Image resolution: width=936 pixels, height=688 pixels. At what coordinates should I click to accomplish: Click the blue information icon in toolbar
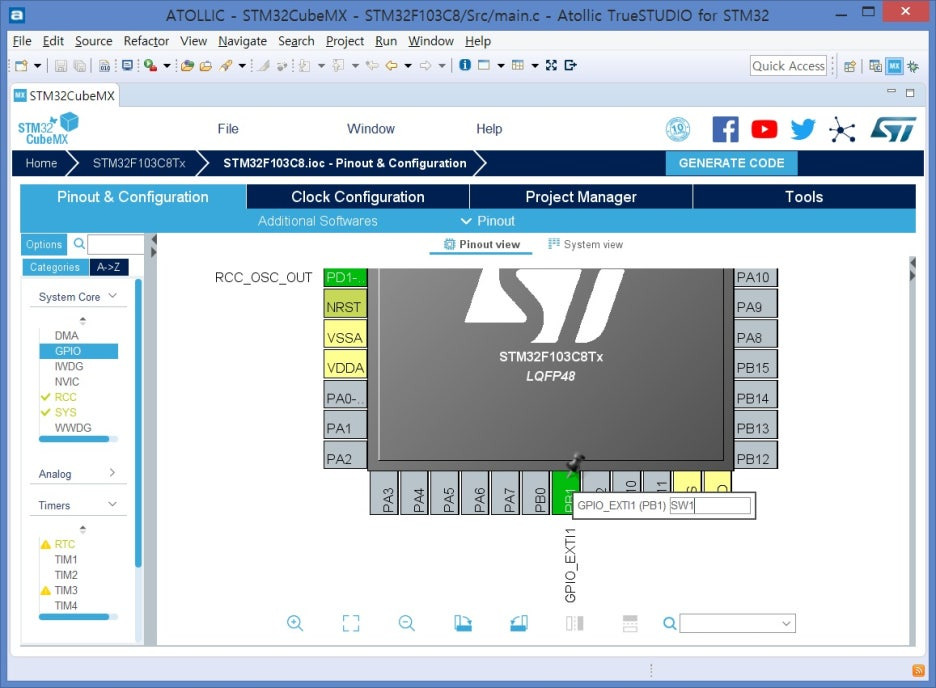point(465,65)
